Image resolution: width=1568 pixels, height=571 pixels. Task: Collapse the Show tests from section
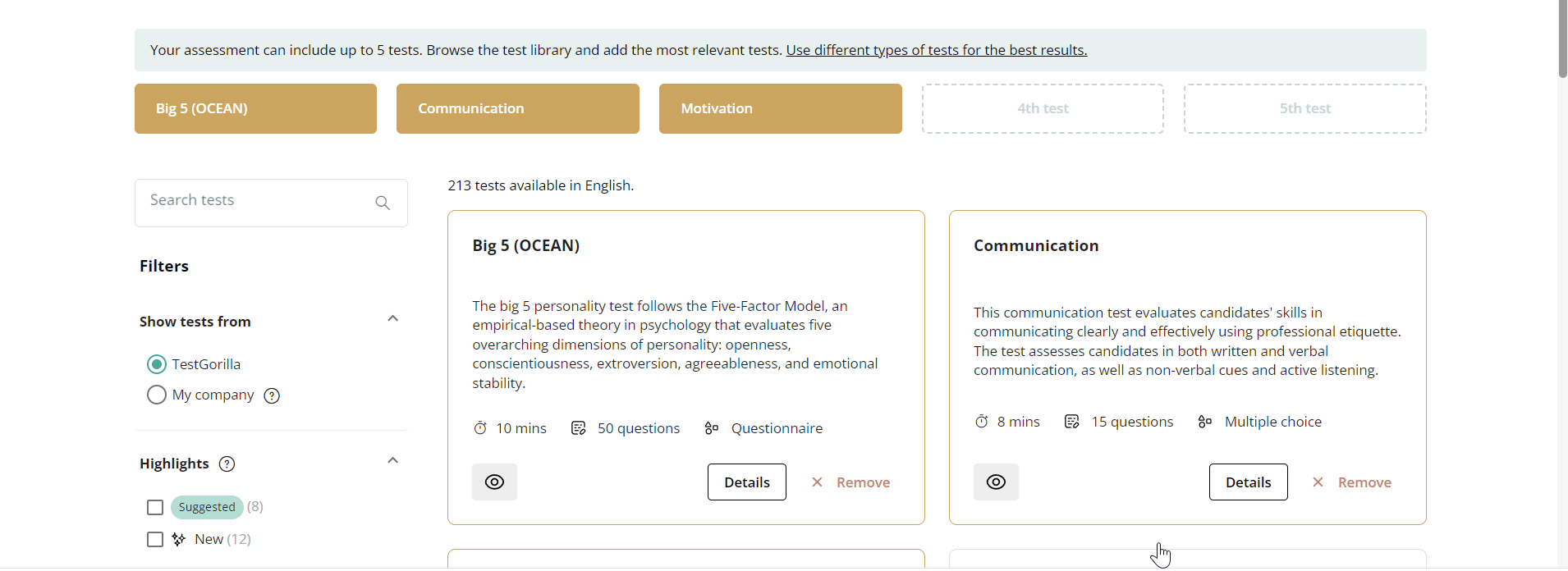point(393,319)
